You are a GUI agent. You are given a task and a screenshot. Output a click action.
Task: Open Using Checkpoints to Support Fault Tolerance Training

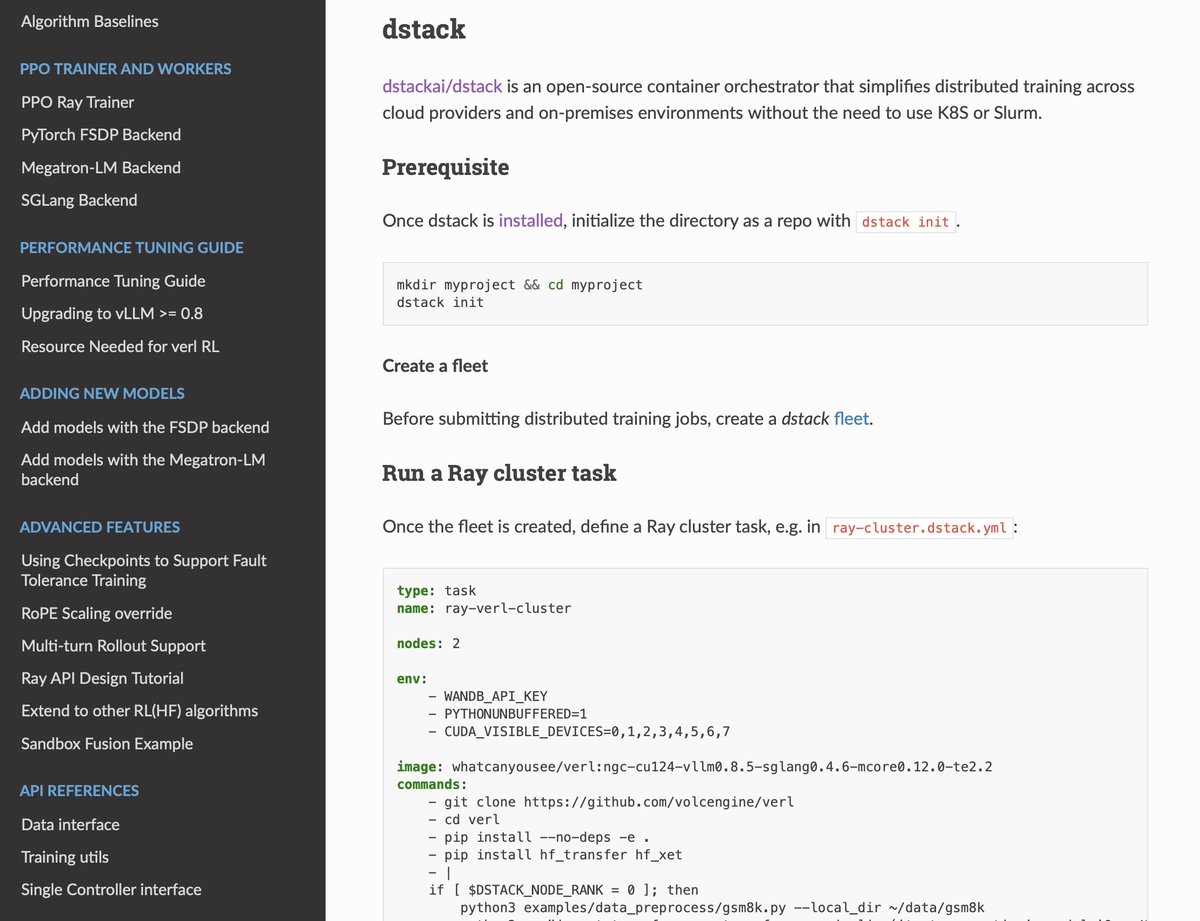pos(144,570)
